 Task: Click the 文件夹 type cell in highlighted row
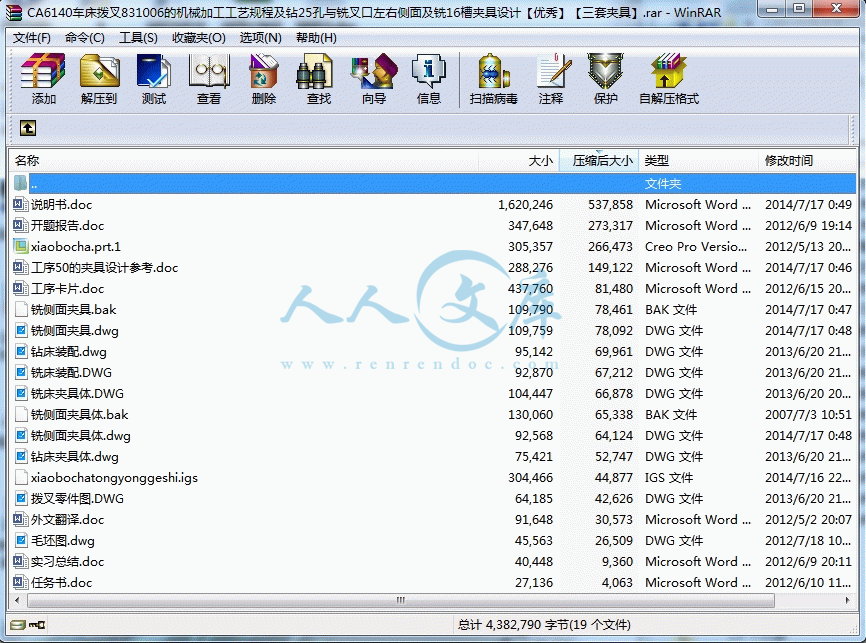[663, 183]
